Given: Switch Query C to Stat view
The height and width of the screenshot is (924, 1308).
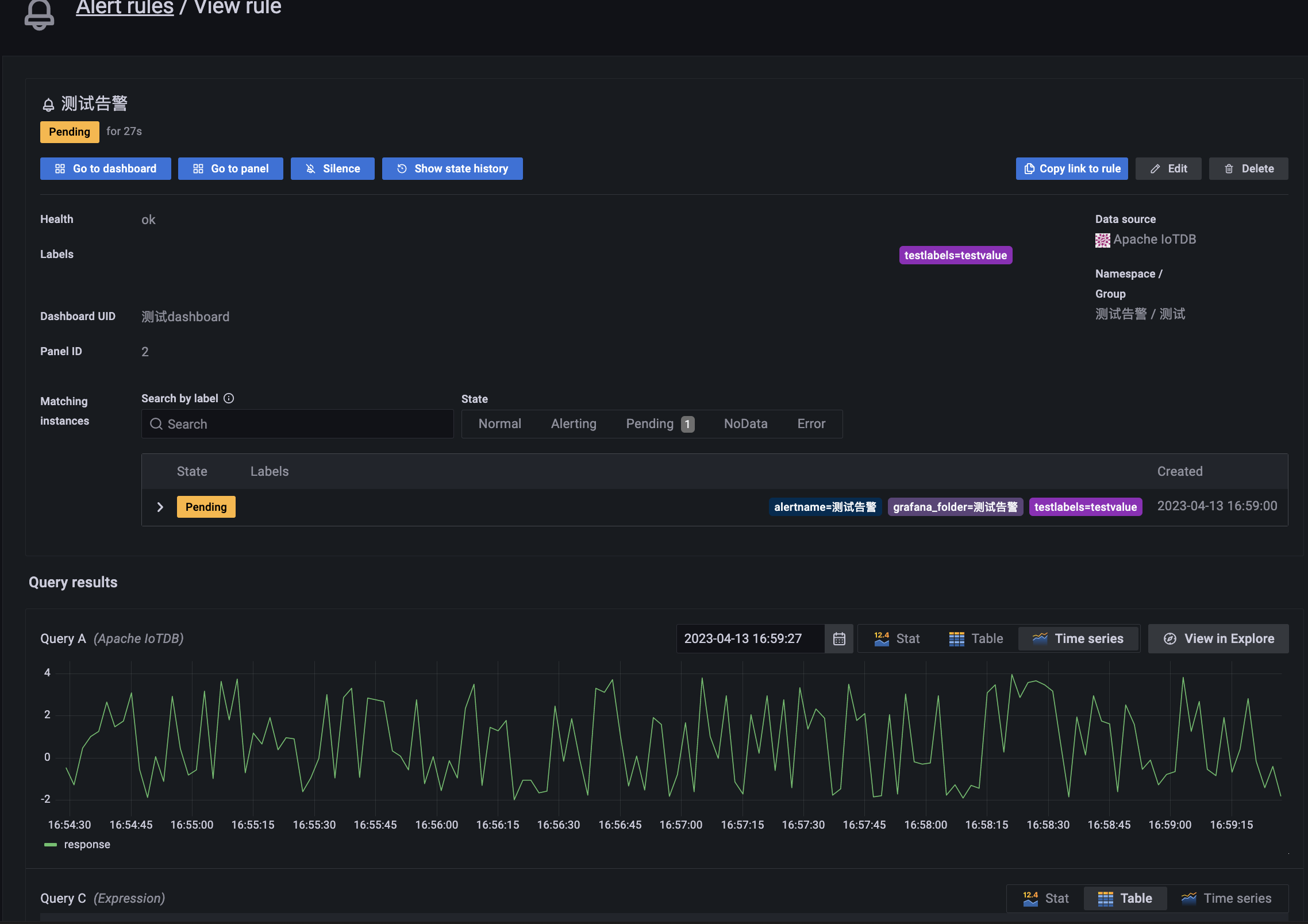Looking at the screenshot, I should coord(1046,898).
